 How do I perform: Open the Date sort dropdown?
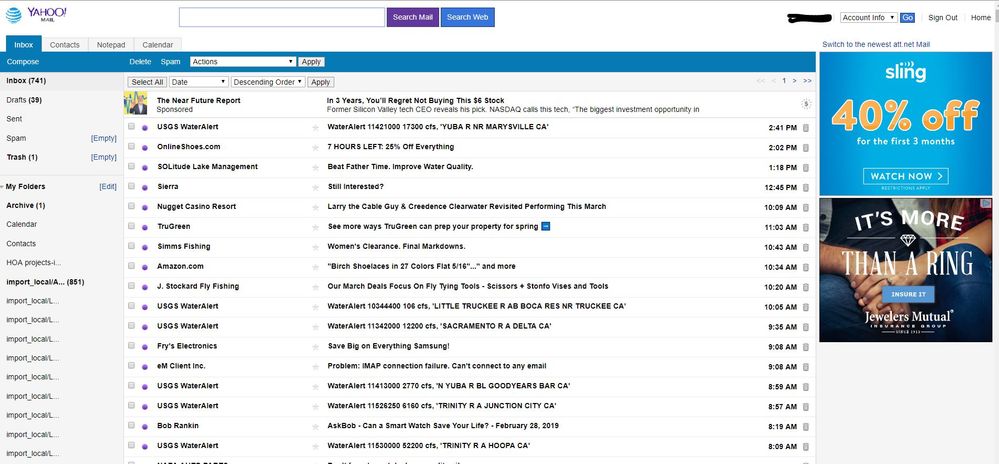[x=198, y=82]
